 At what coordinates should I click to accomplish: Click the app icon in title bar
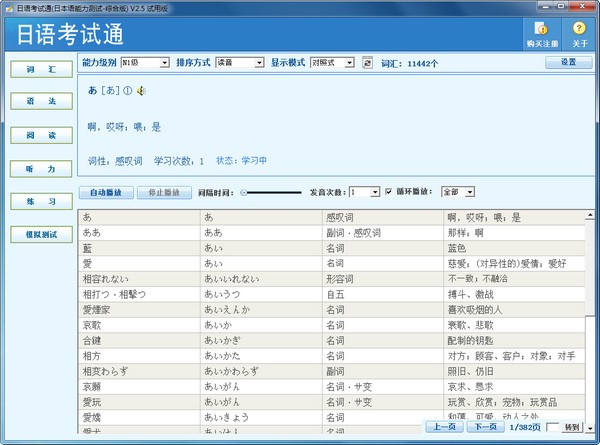tap(8, 7)
